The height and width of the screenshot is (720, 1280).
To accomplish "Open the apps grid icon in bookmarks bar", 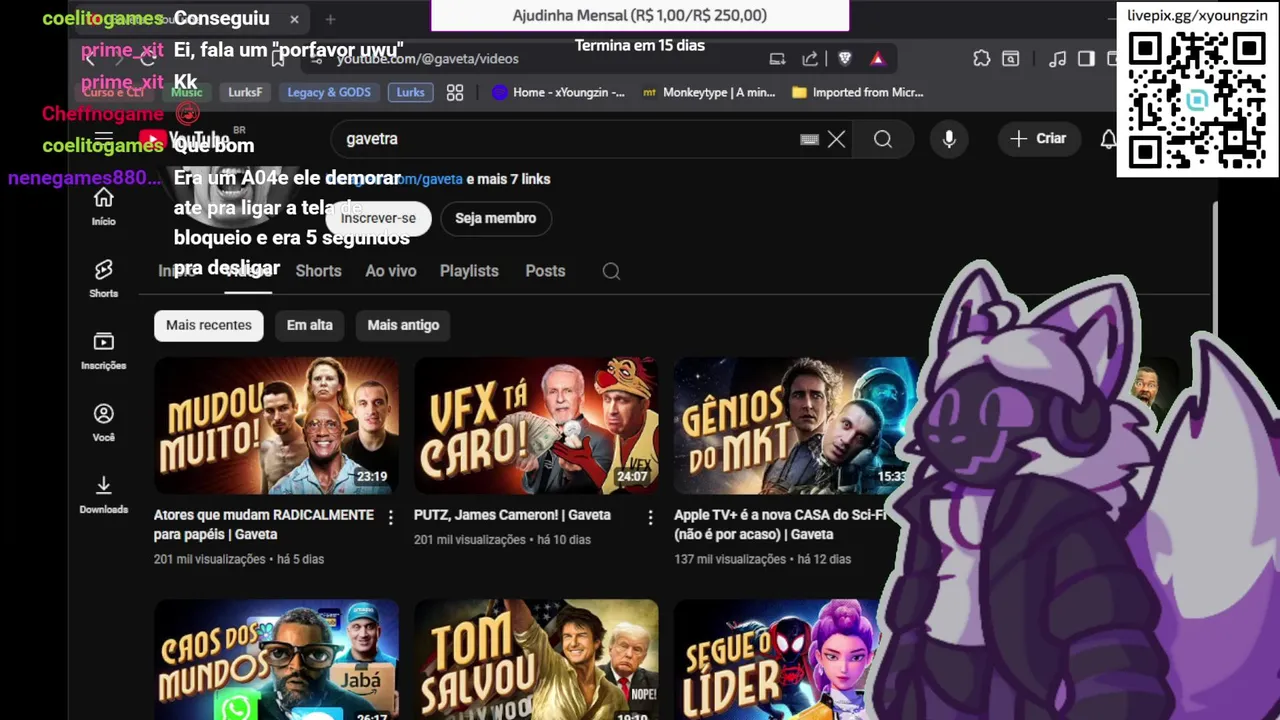I will click(x=455, y=92).
